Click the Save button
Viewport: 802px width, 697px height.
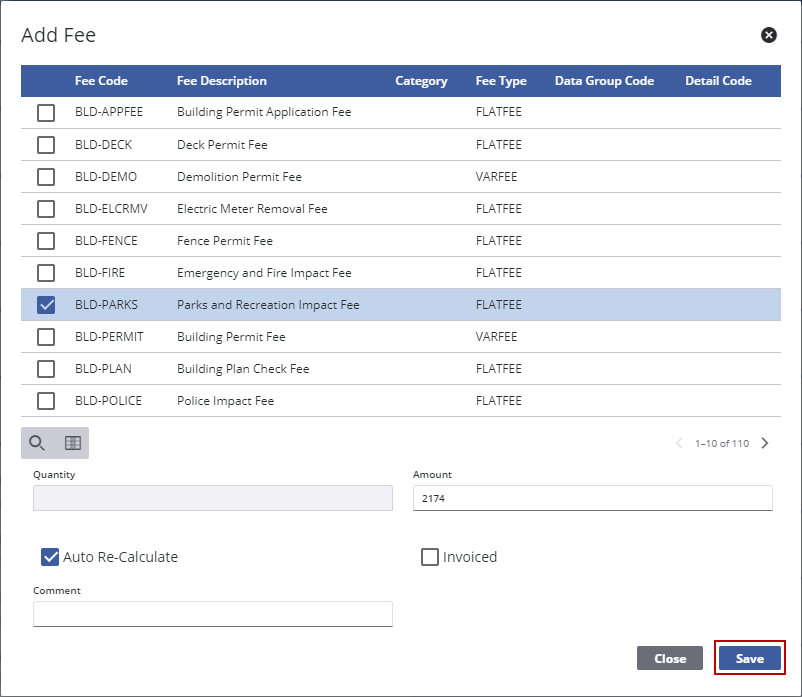click(x=749, y=658)
